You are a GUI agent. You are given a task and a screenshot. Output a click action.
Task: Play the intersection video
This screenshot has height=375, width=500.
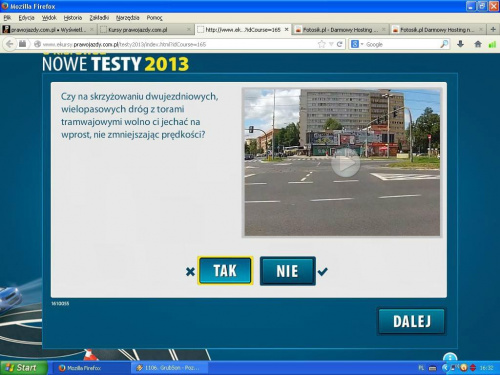(x=345, y=163)
